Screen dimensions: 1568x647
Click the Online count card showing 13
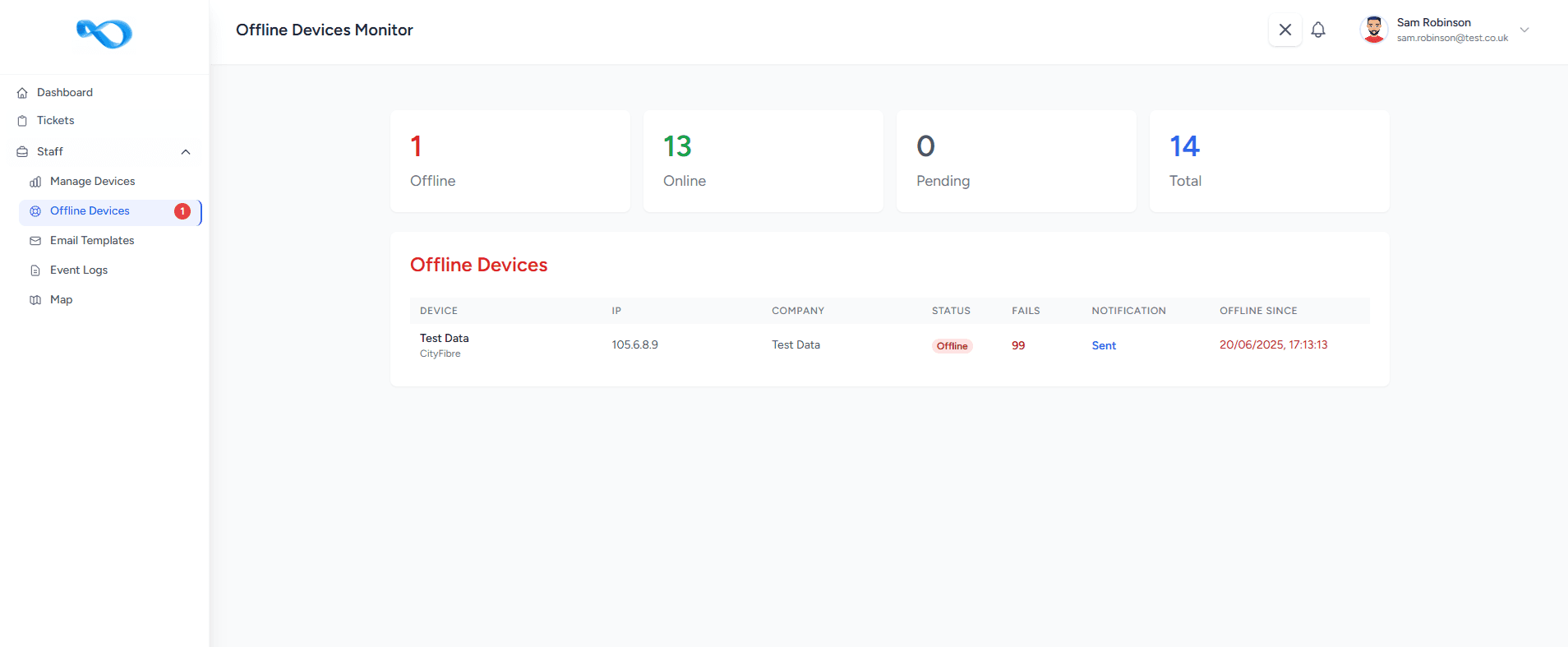[763, 161]
